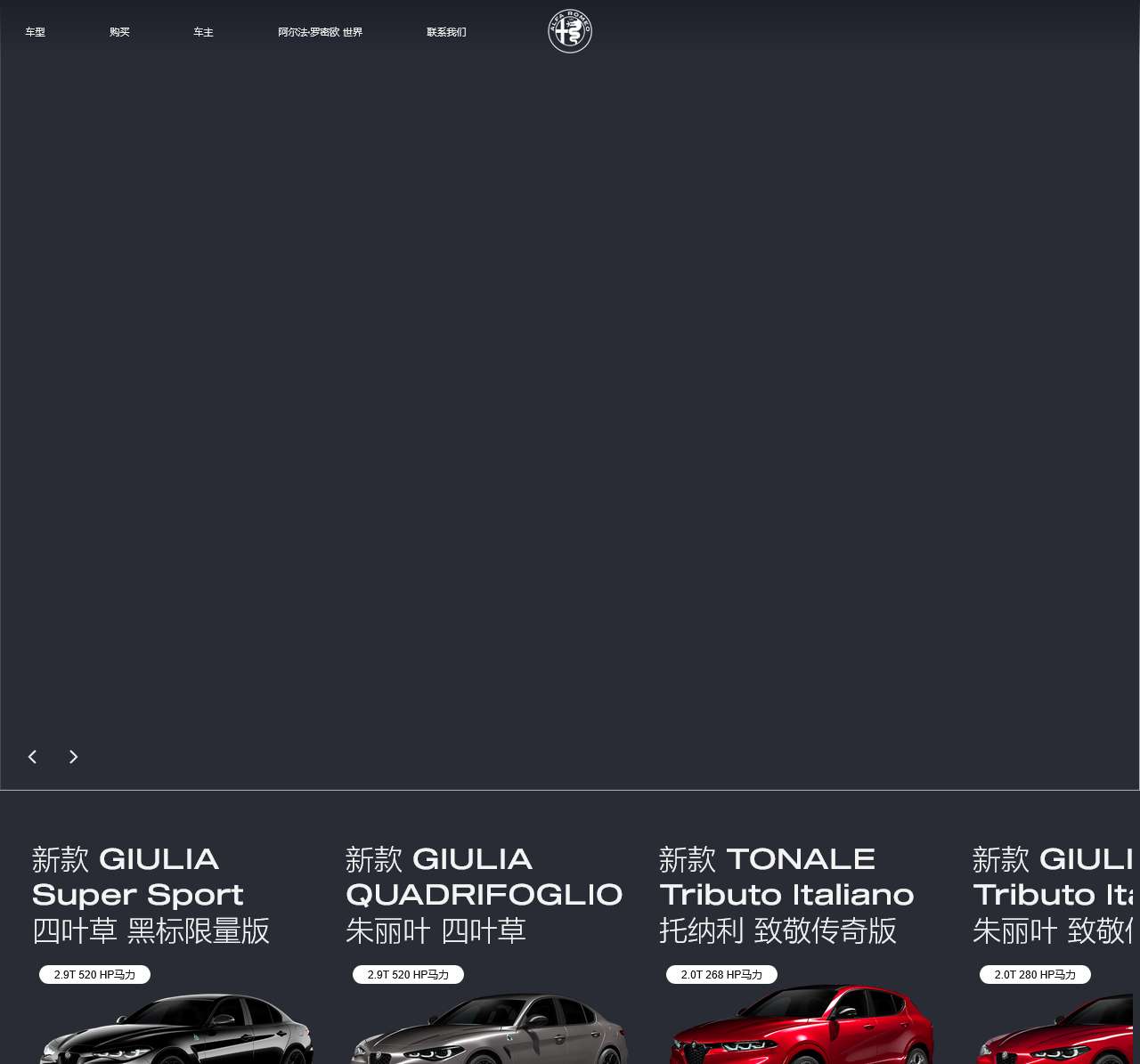Click the red Tonale car image
This screenshot has width=1140, height=1064.
point(802,1024)
